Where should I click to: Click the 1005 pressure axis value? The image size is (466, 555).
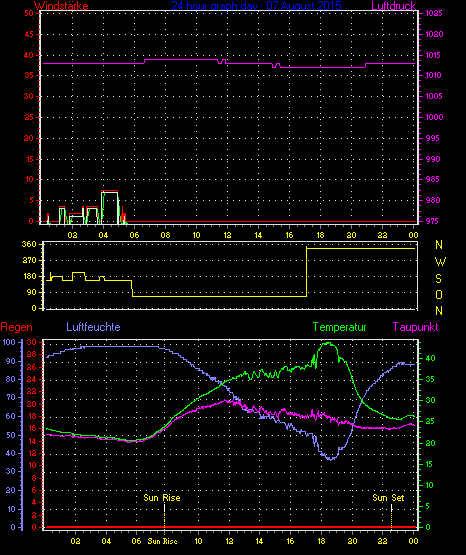tap(434, 96)
